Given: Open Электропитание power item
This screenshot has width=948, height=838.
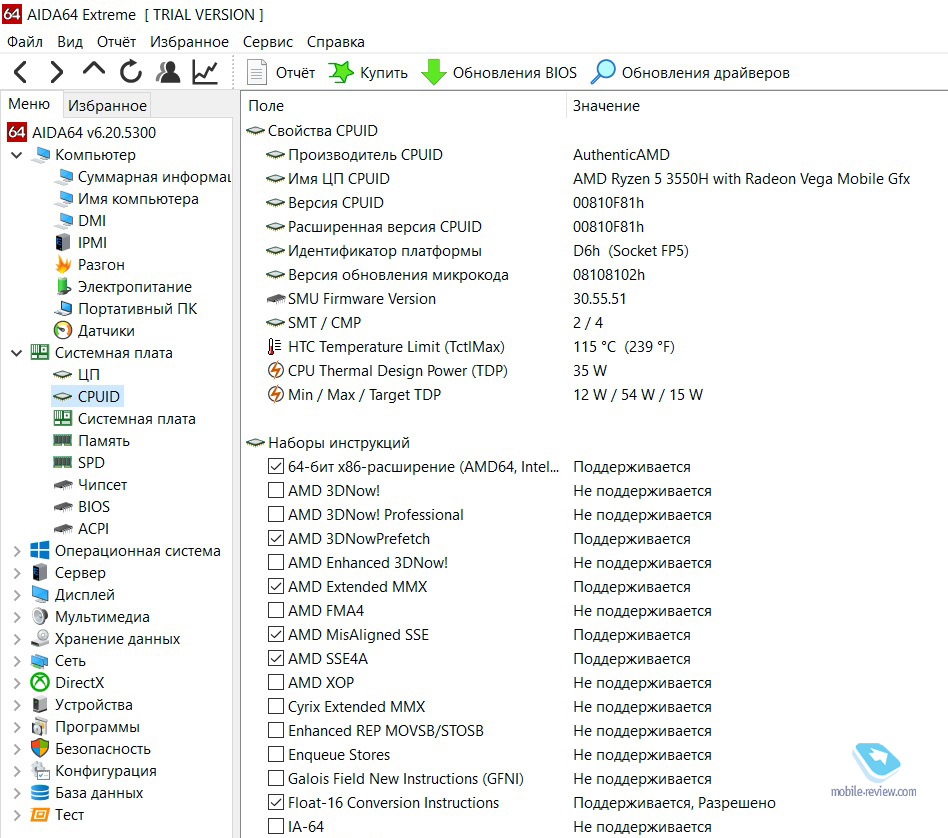Looking at the screenshot, I should (123, 287).
